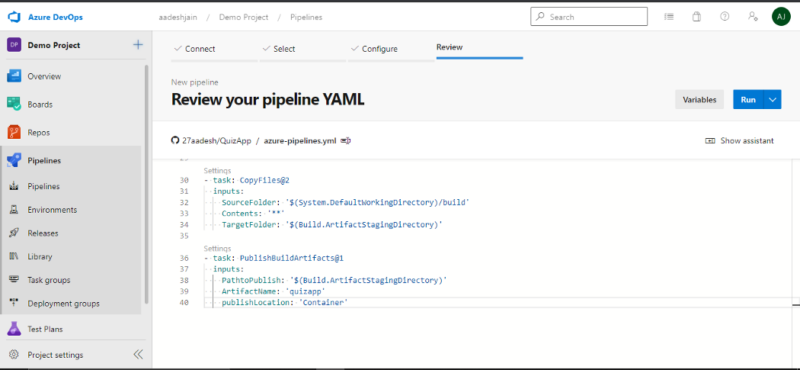
Task: Open Releases rocket icon
Action: click(x=14, y=233)
